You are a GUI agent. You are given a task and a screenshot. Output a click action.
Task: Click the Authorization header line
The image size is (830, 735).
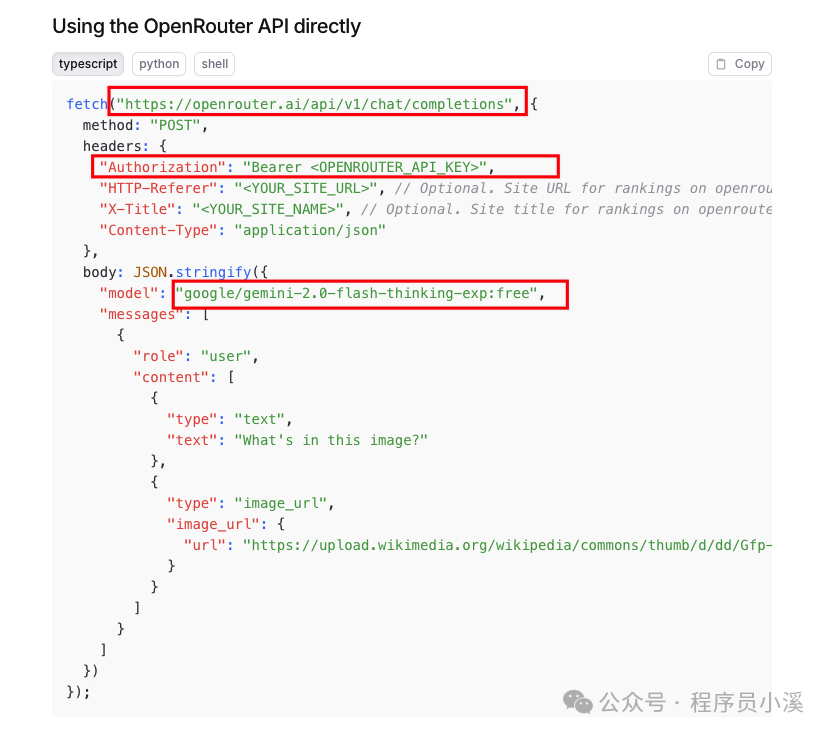300,167
